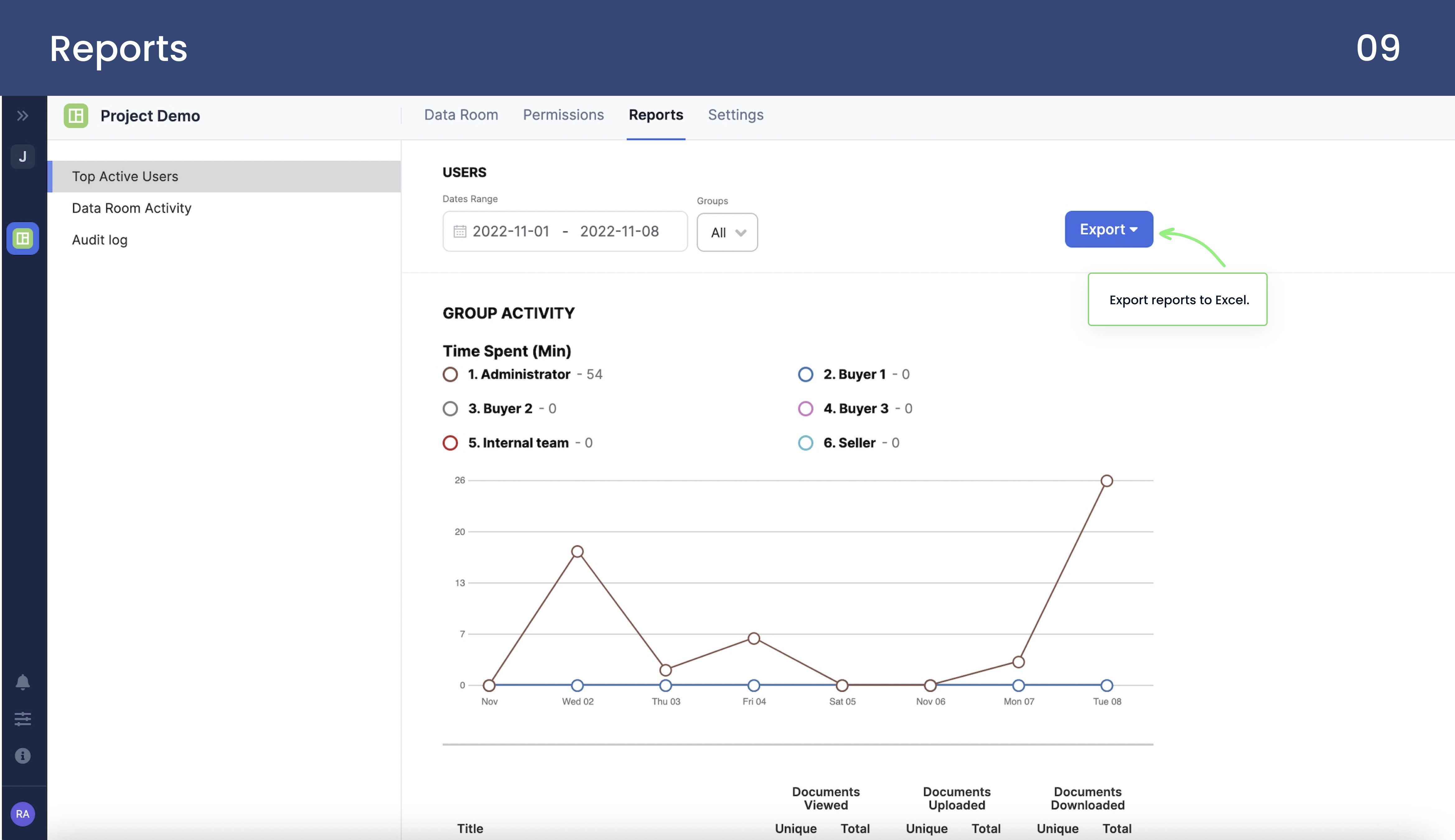The image size is (1455, 840).
Task: Click the end date 2022-11-08
Action: pyautogui.click(x=619, y=231)
